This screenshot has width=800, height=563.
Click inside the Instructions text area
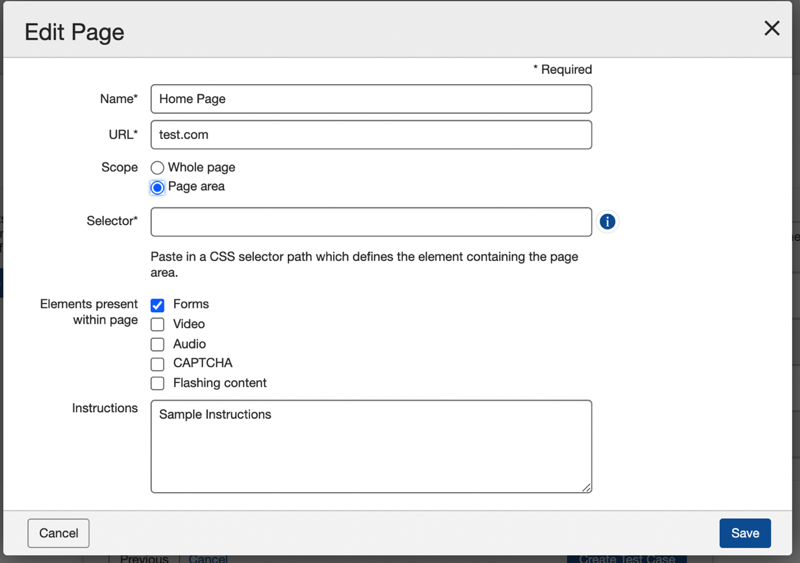(x=371, y=447)
